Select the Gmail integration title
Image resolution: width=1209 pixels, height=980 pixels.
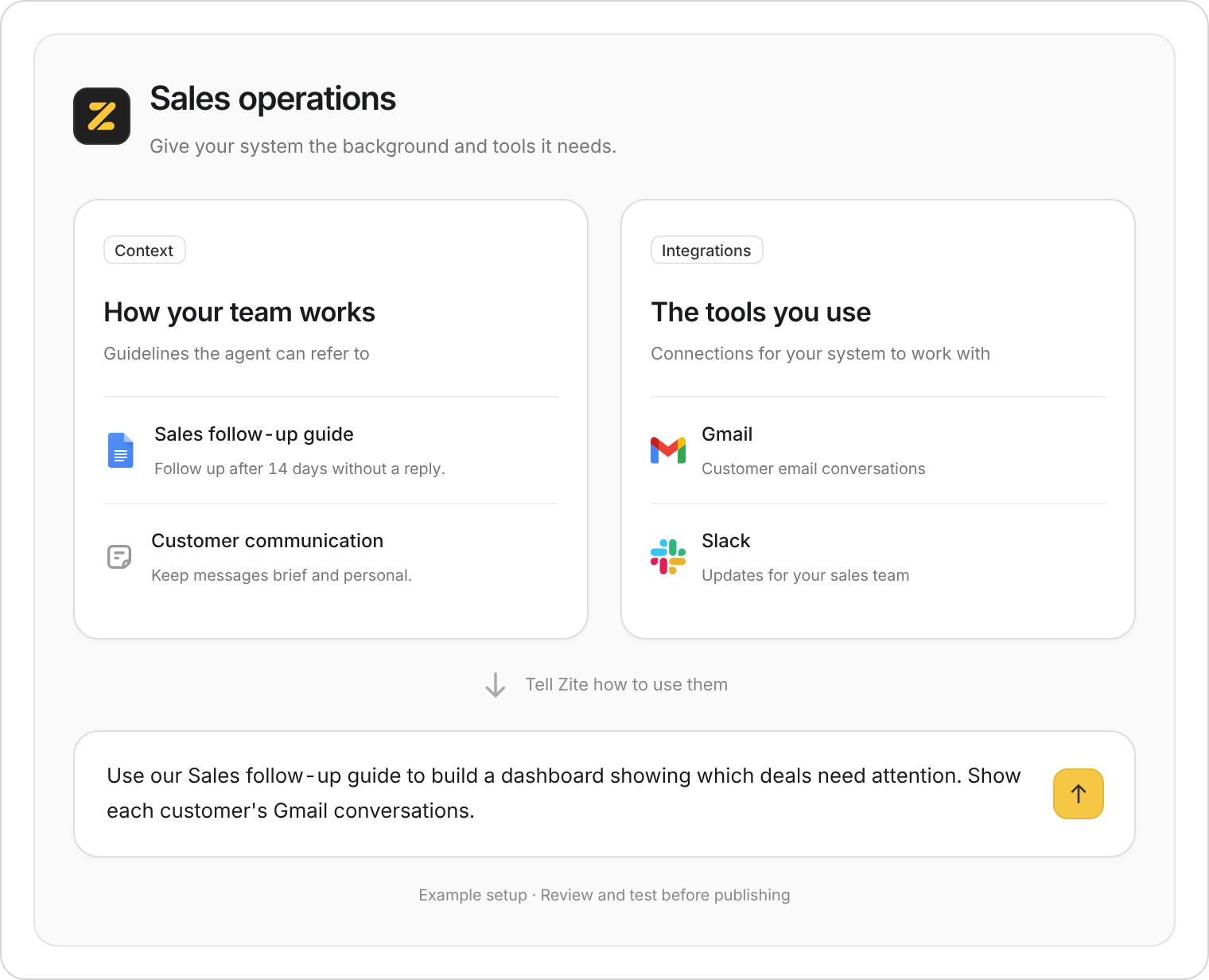(727, 434)
